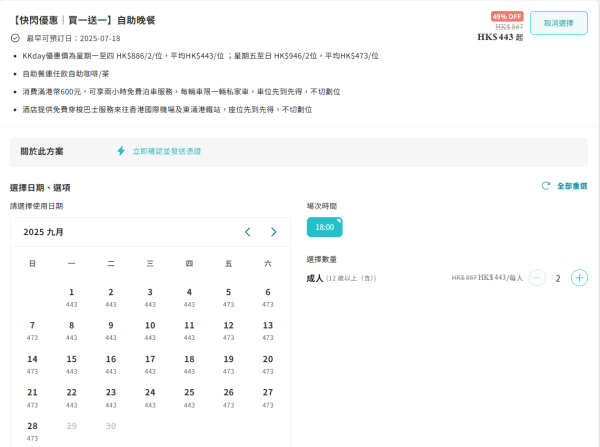Image resolution: width=600 pixels, height=447 pixels.
Task: Click the KKday優惠價 pricing bullet
Action: (x=200, y=56)
